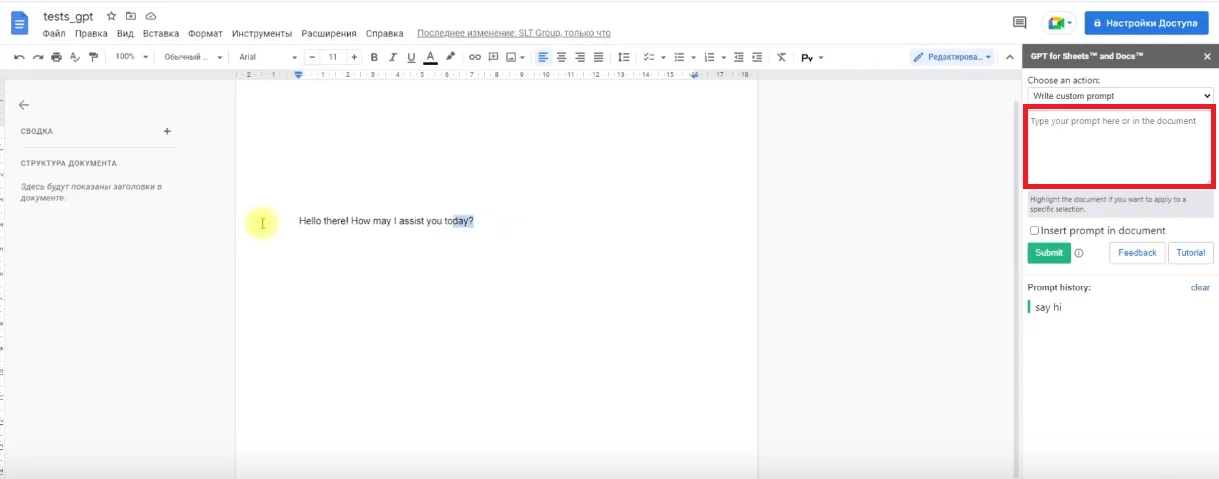Print the document using the printer icon
The width and height of the screenshot is (1219, 479).
(56, 57)
